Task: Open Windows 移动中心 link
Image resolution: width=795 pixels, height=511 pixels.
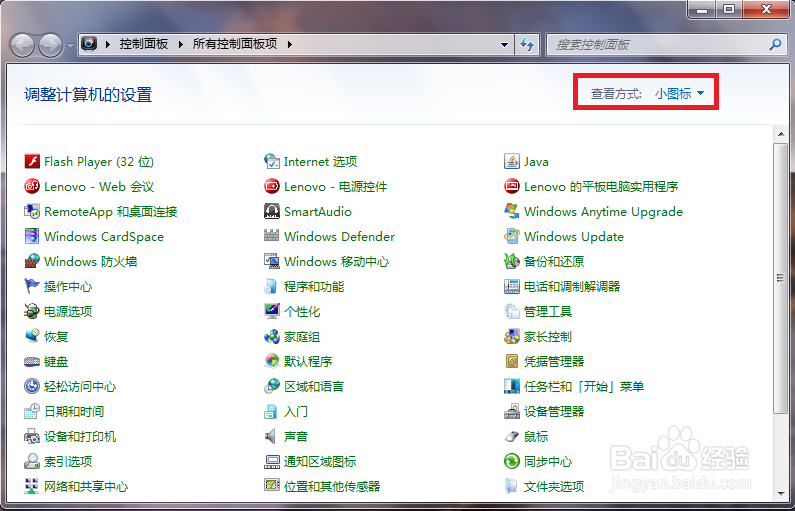Action: (337, 261)
